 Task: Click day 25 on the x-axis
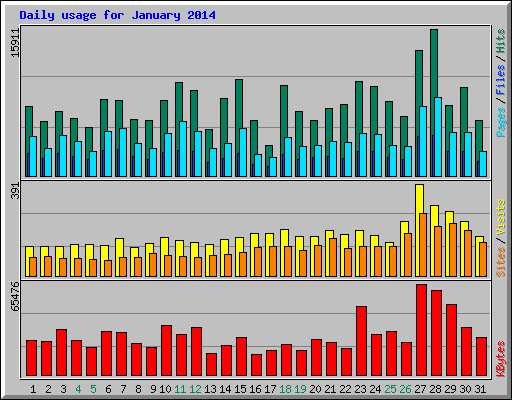click(x=390, y=389)
